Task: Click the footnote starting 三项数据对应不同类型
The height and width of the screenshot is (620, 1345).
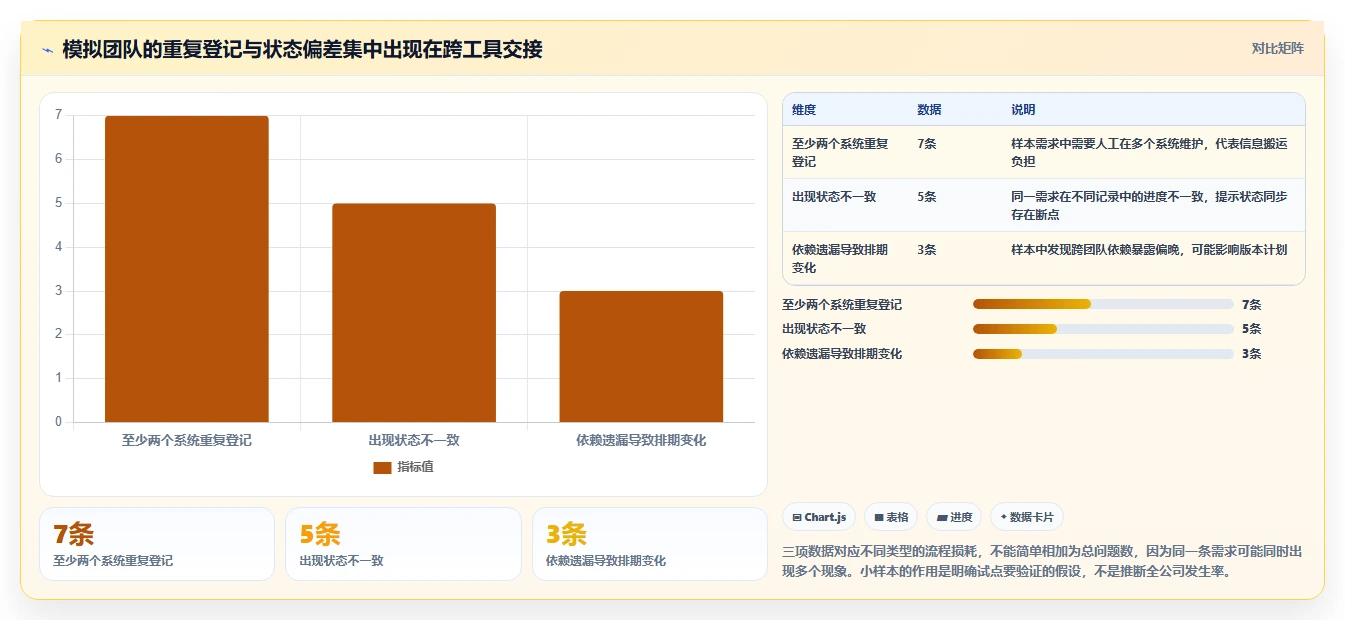Action: (1042, 561)
